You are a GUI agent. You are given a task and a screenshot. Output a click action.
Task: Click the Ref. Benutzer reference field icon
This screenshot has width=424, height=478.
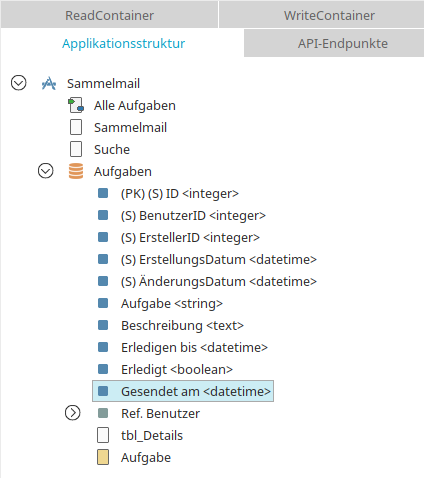(x=103, y=413)
